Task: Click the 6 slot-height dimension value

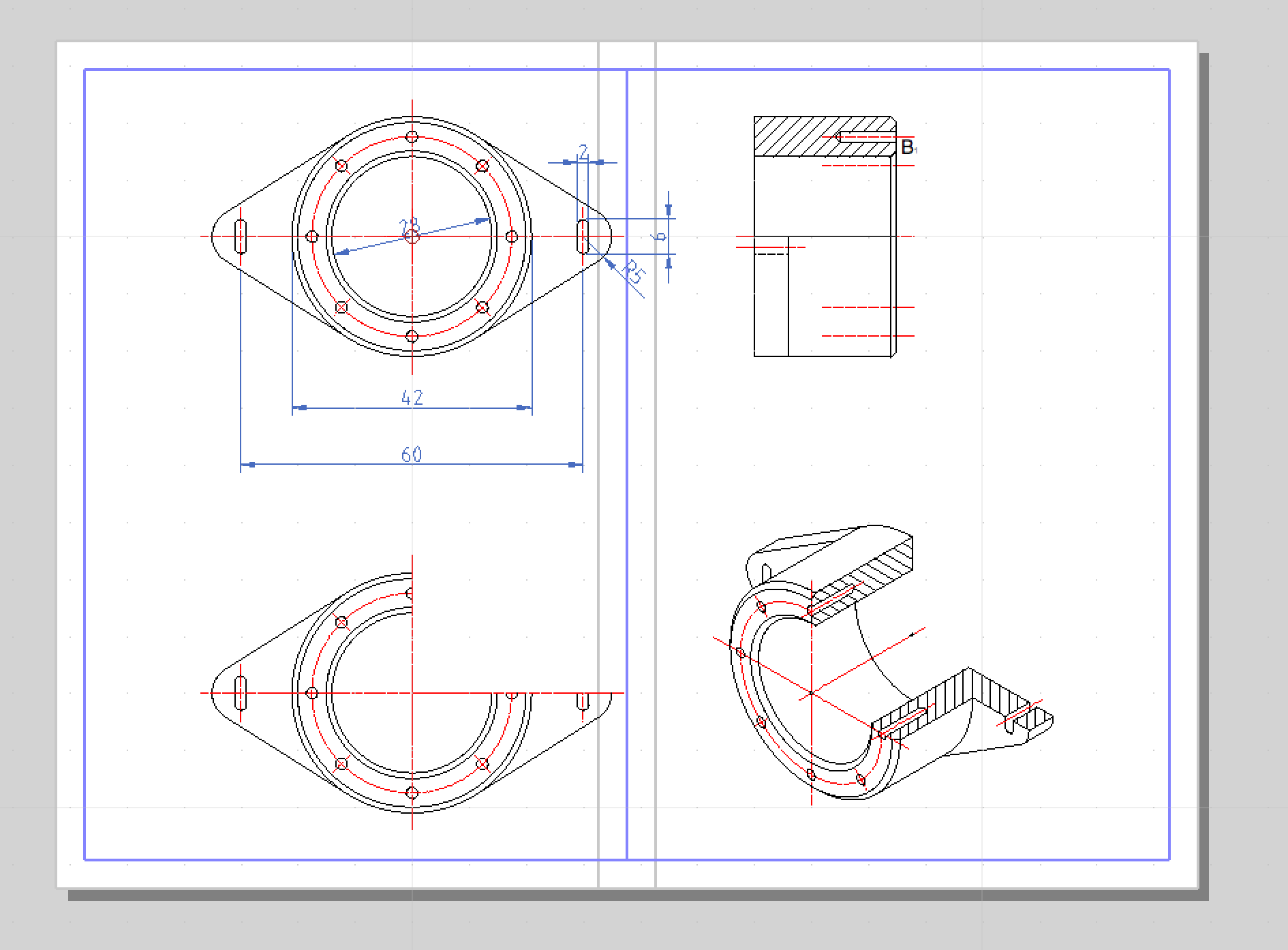Action: (x=659, y=236)
